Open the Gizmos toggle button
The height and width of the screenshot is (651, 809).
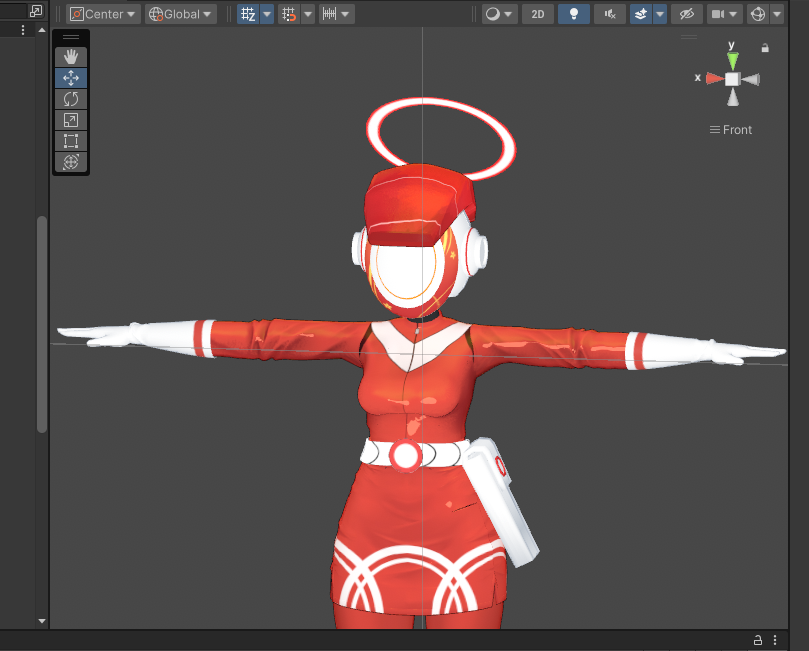pos(758,14)
